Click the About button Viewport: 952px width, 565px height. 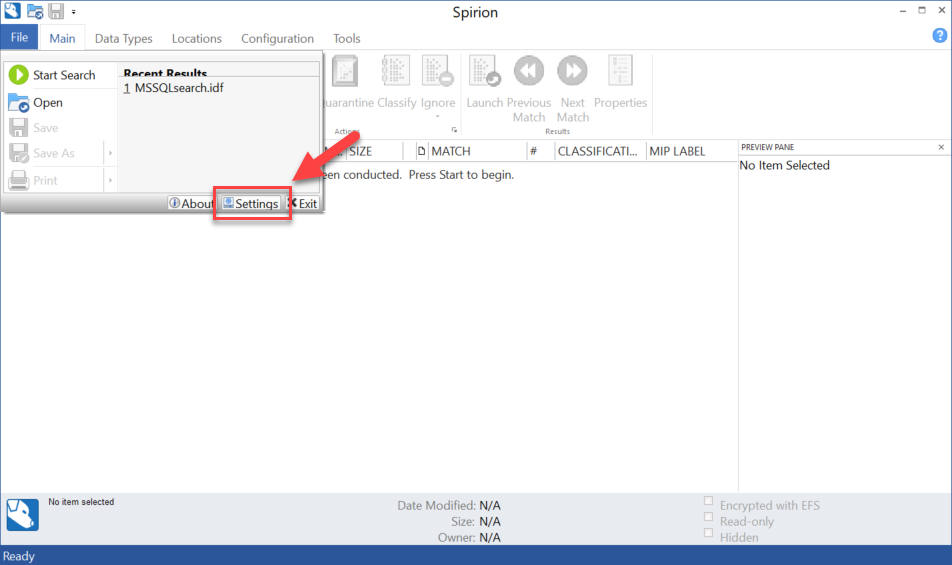pyautogui.click(x=191, y=203)
